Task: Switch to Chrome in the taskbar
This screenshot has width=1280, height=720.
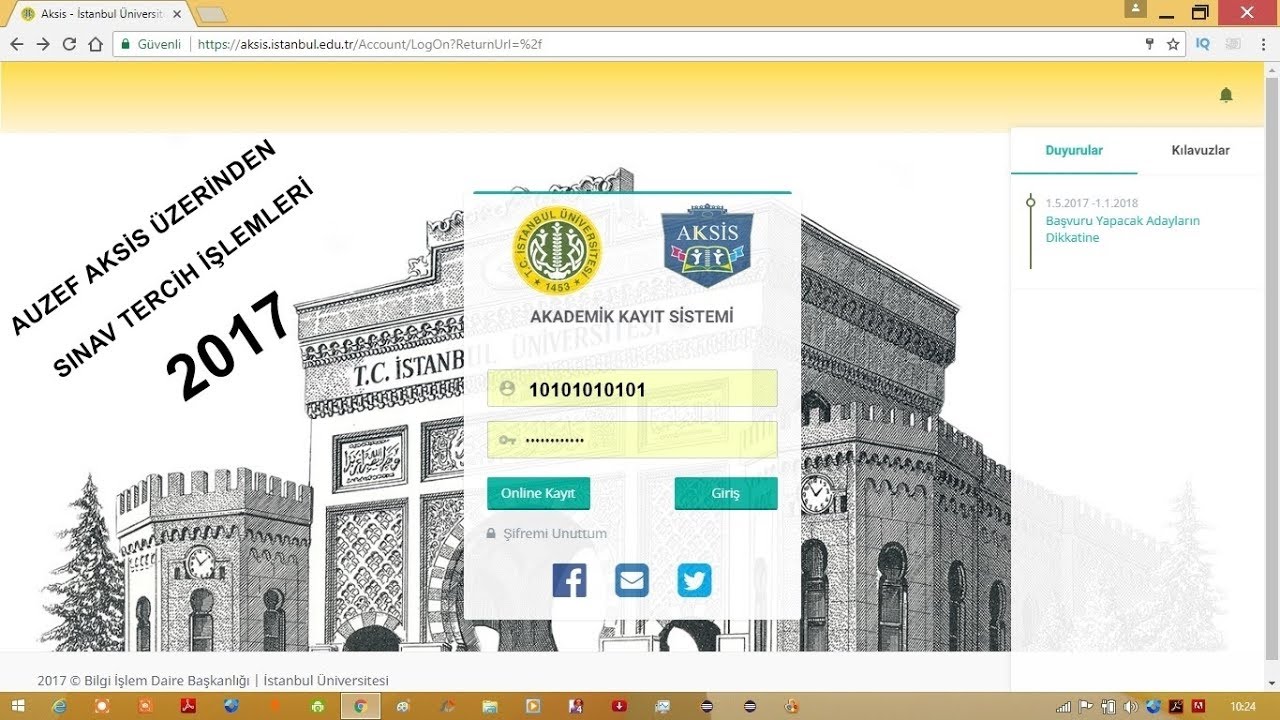Action: [x=361, y=706]
